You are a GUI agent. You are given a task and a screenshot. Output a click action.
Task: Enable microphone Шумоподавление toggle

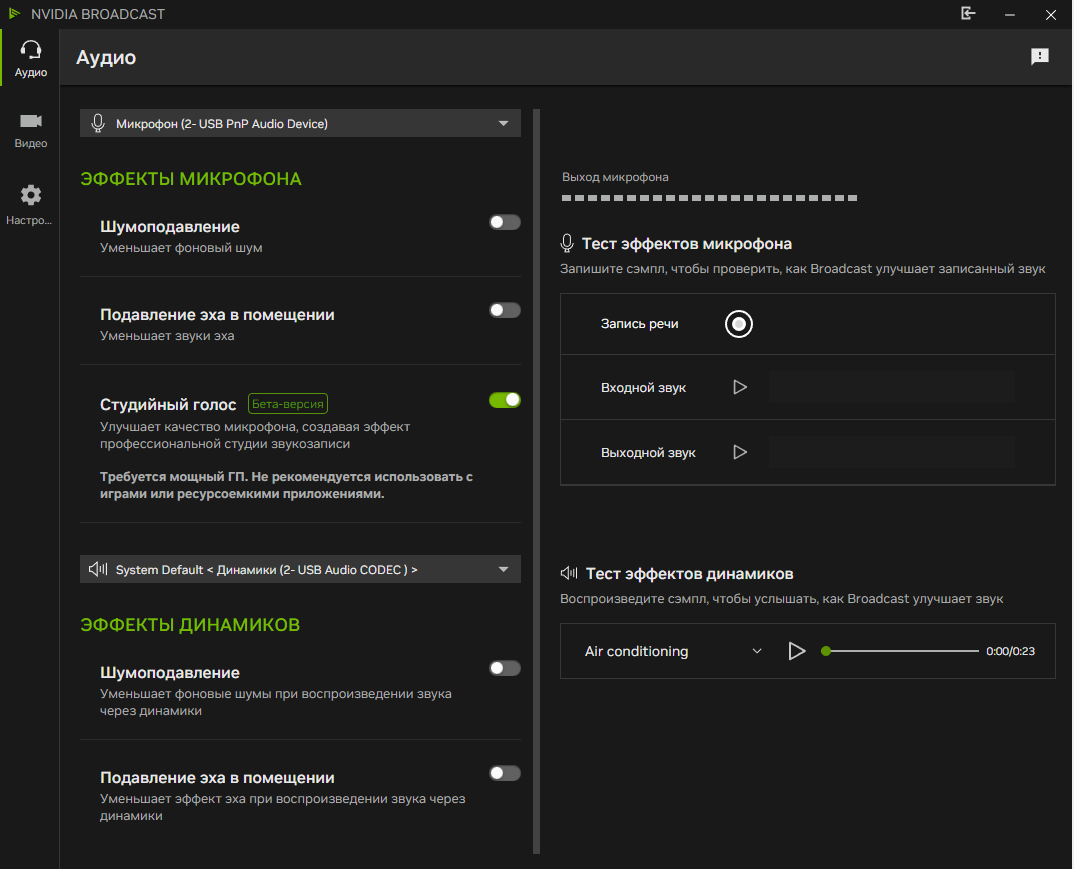pos(505,222)
